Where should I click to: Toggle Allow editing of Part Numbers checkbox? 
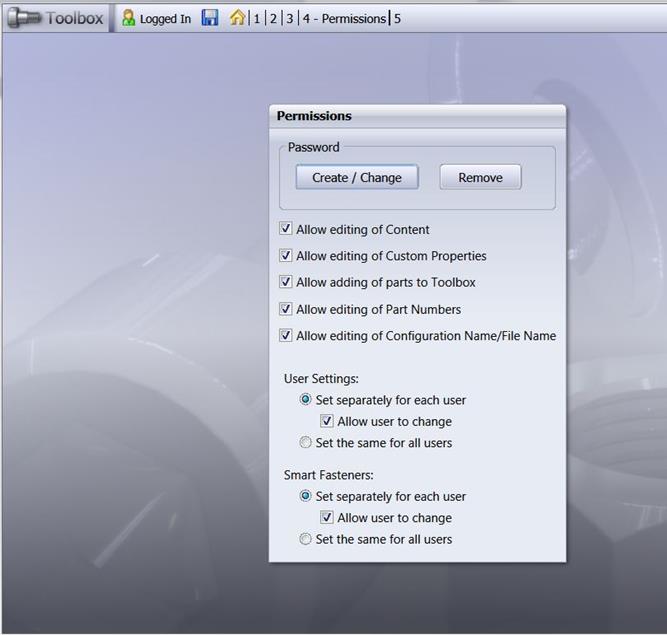coord(286,309)
